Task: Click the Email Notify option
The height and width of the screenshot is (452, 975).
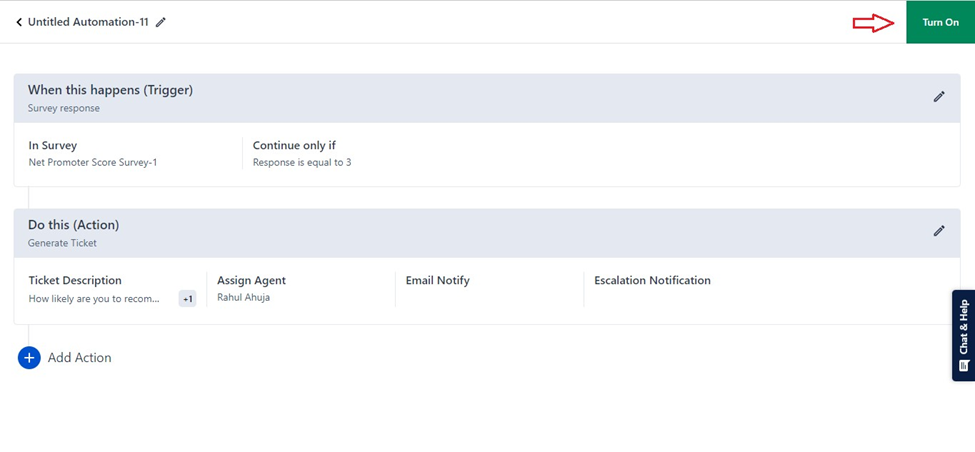Action: pos(437,281)
